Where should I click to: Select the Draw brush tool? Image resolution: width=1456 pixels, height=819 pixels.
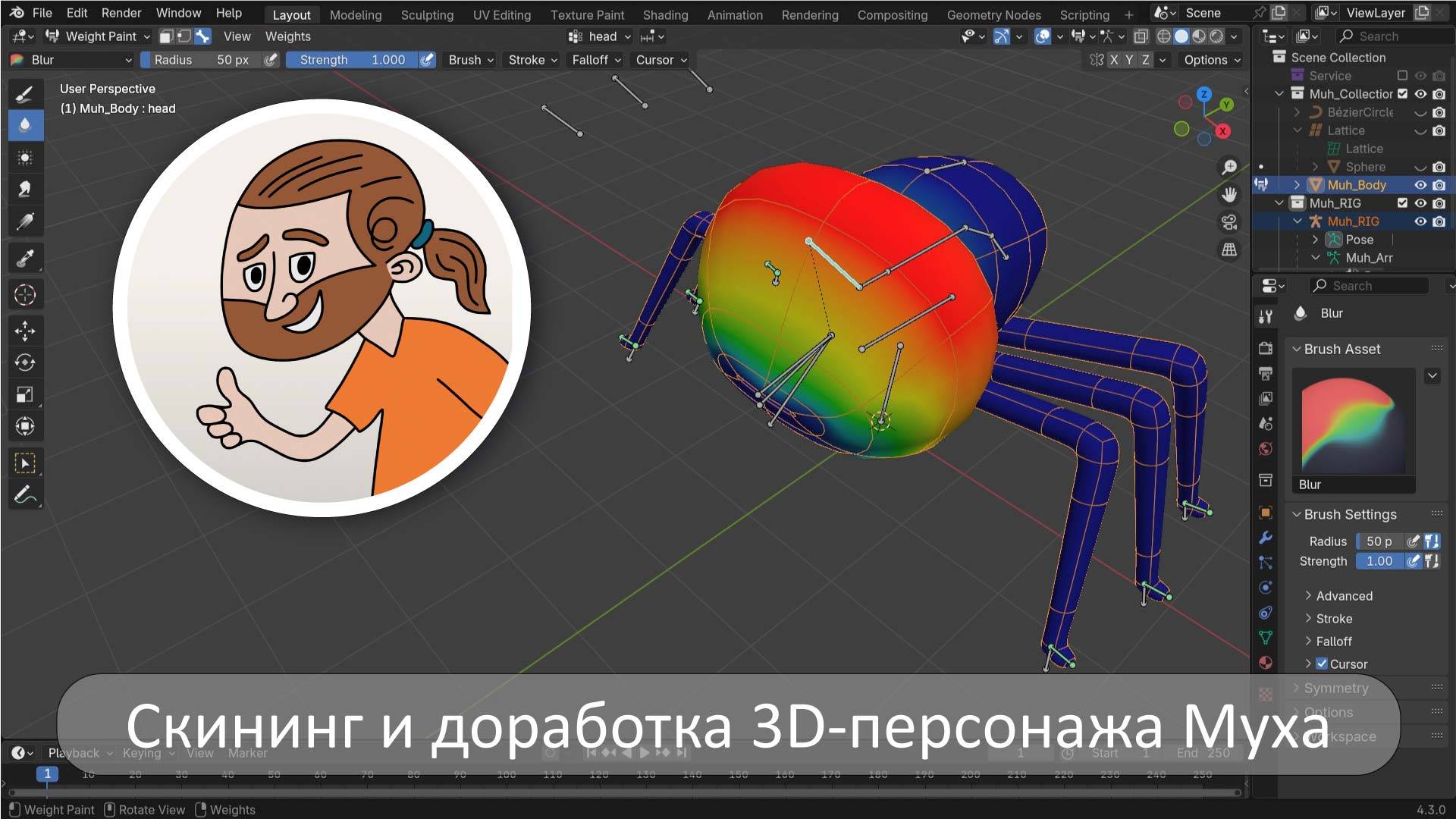25,93
